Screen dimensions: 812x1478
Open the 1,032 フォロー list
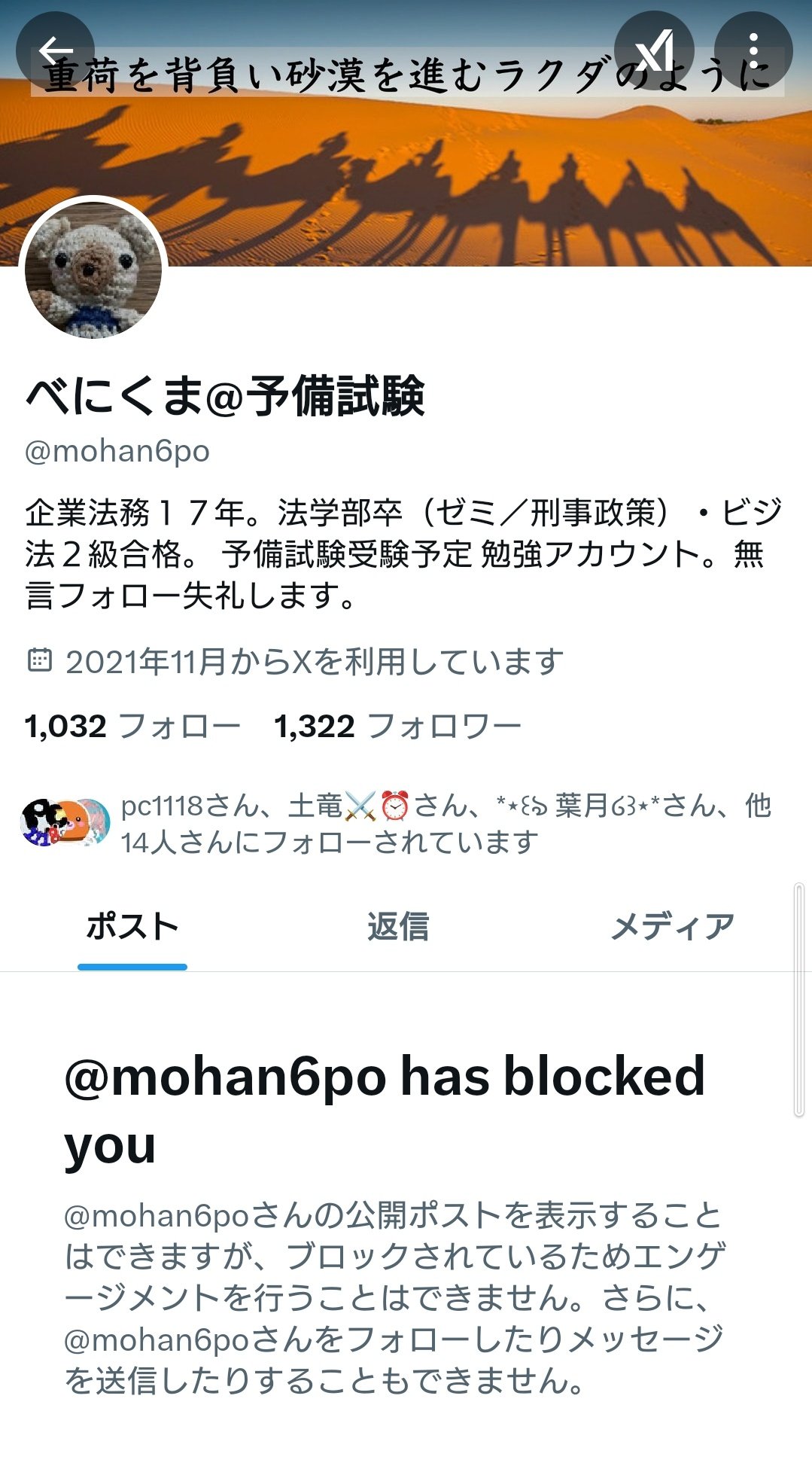pyautogui.click(x=132, y=727)
